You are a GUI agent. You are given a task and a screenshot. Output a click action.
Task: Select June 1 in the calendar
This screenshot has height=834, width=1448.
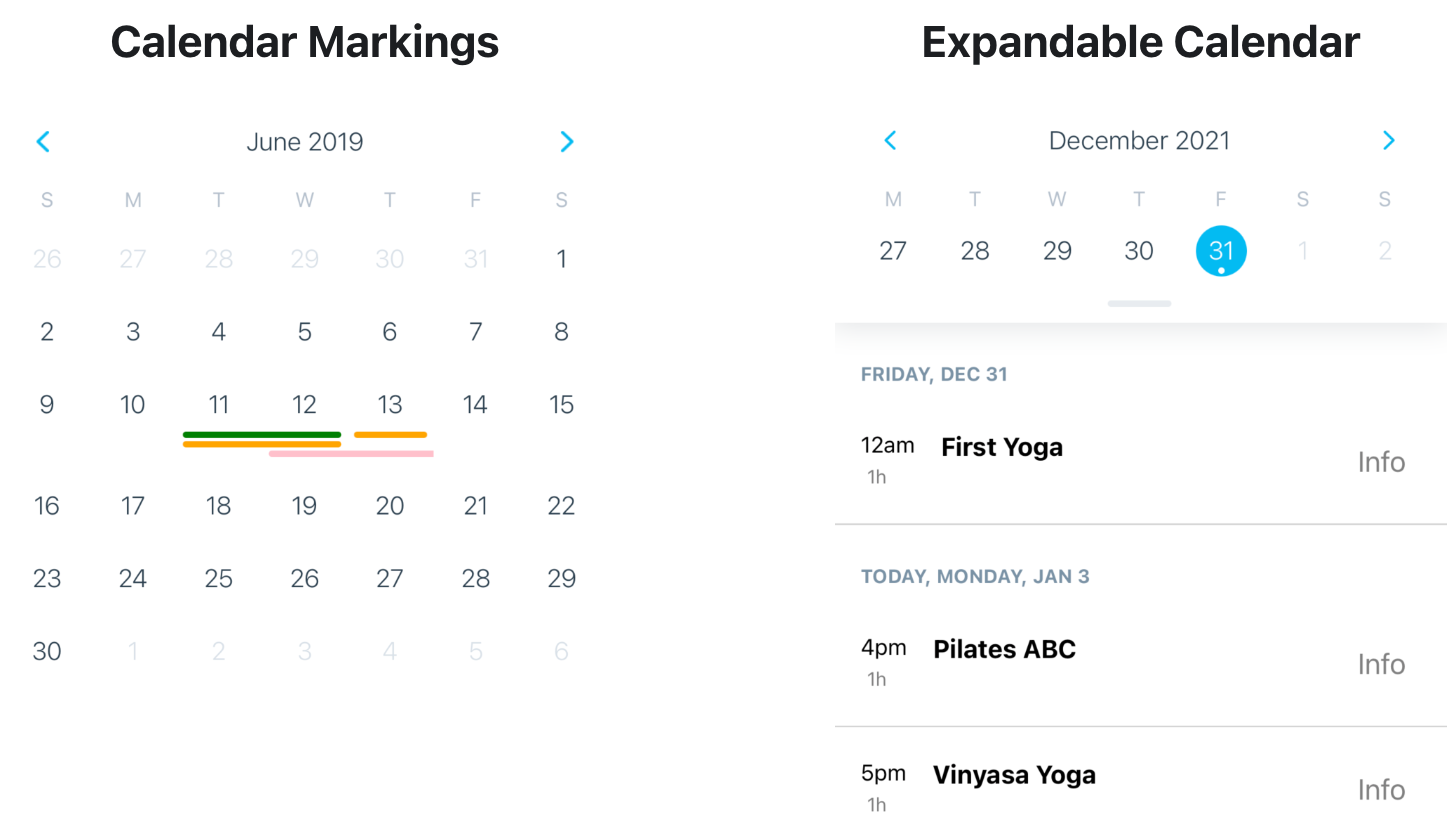pos(562,260)
